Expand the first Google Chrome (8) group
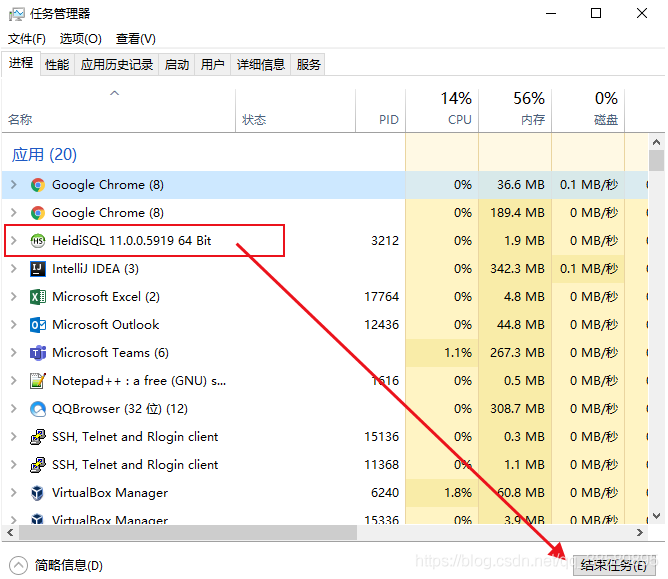 click(14, 185)
